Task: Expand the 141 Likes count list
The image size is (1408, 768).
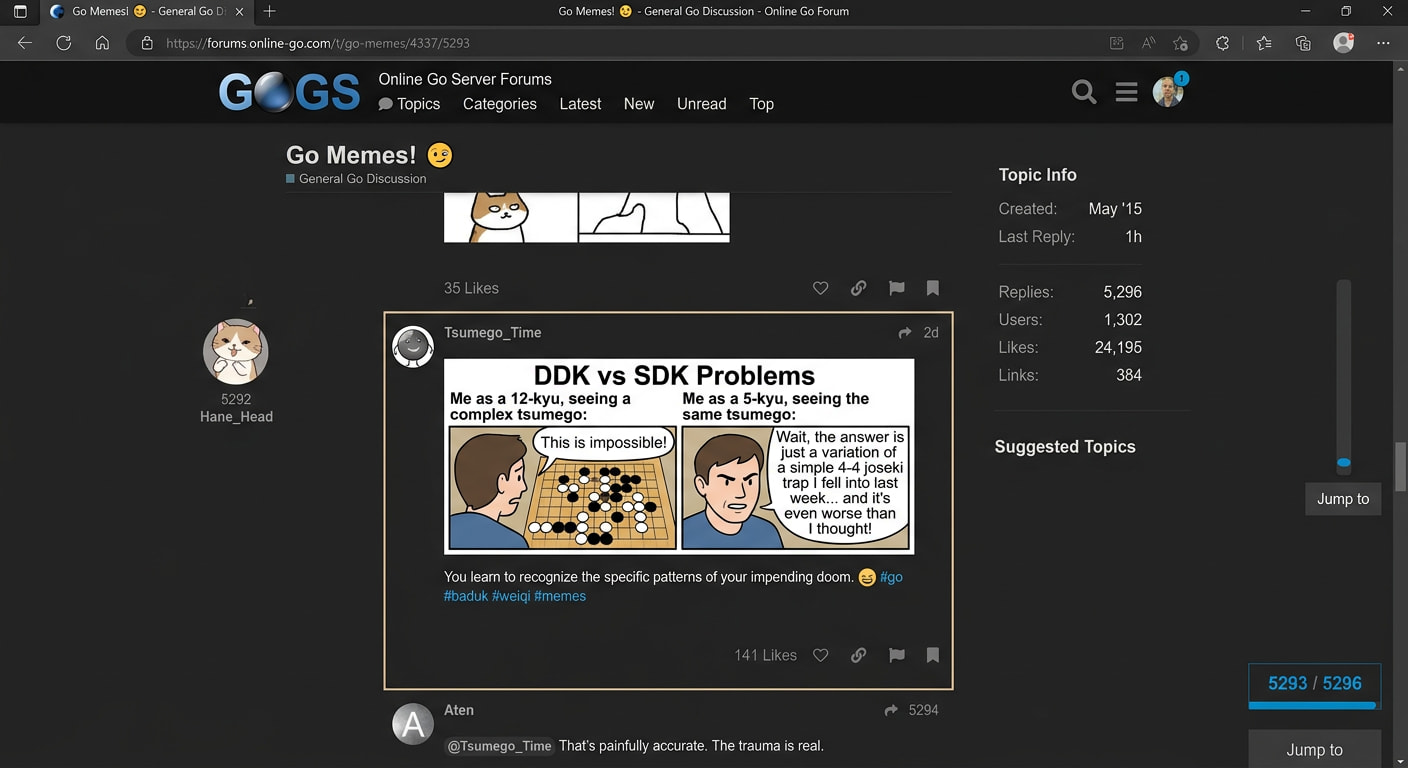Action: 765,655
